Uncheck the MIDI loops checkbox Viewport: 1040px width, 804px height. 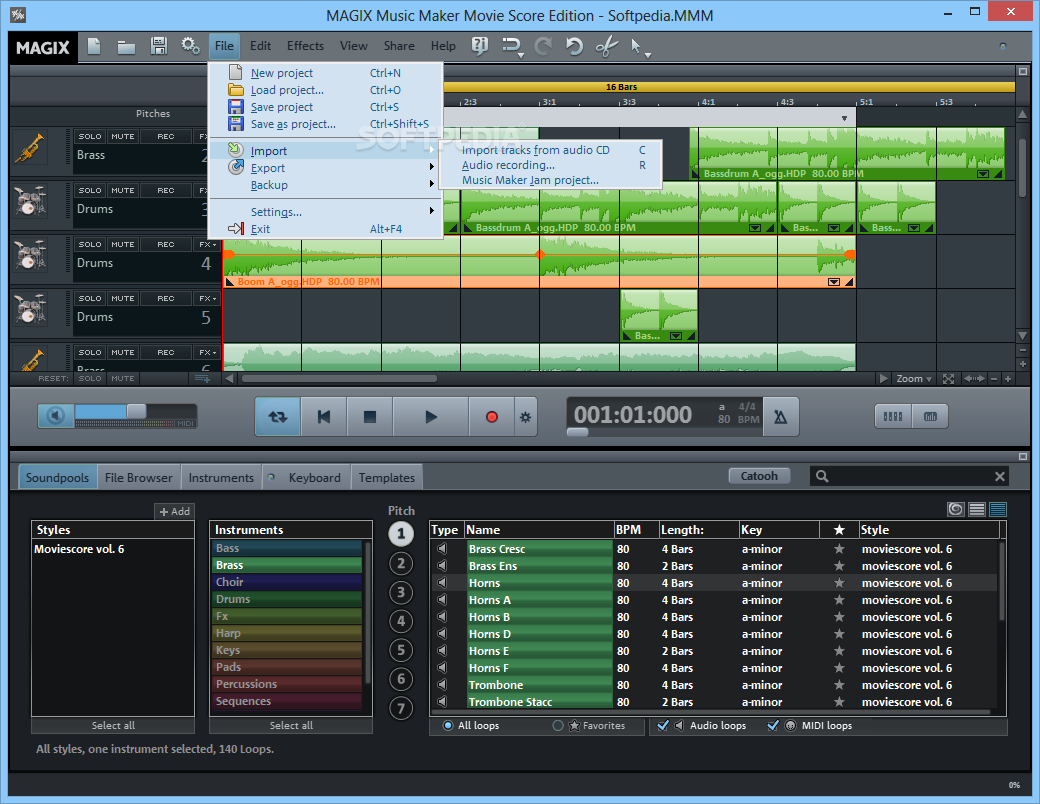(x=773, y=726)
